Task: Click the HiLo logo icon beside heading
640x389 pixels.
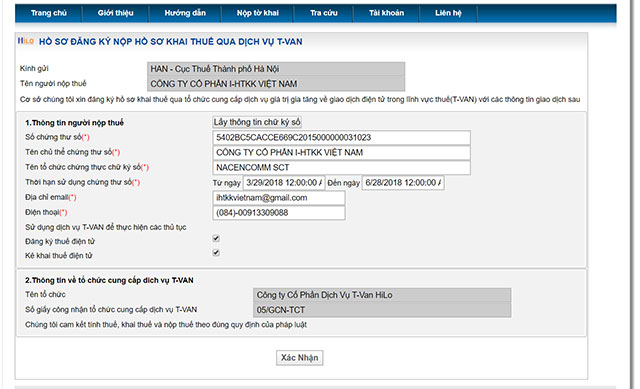Action: [x=26, y=41]
